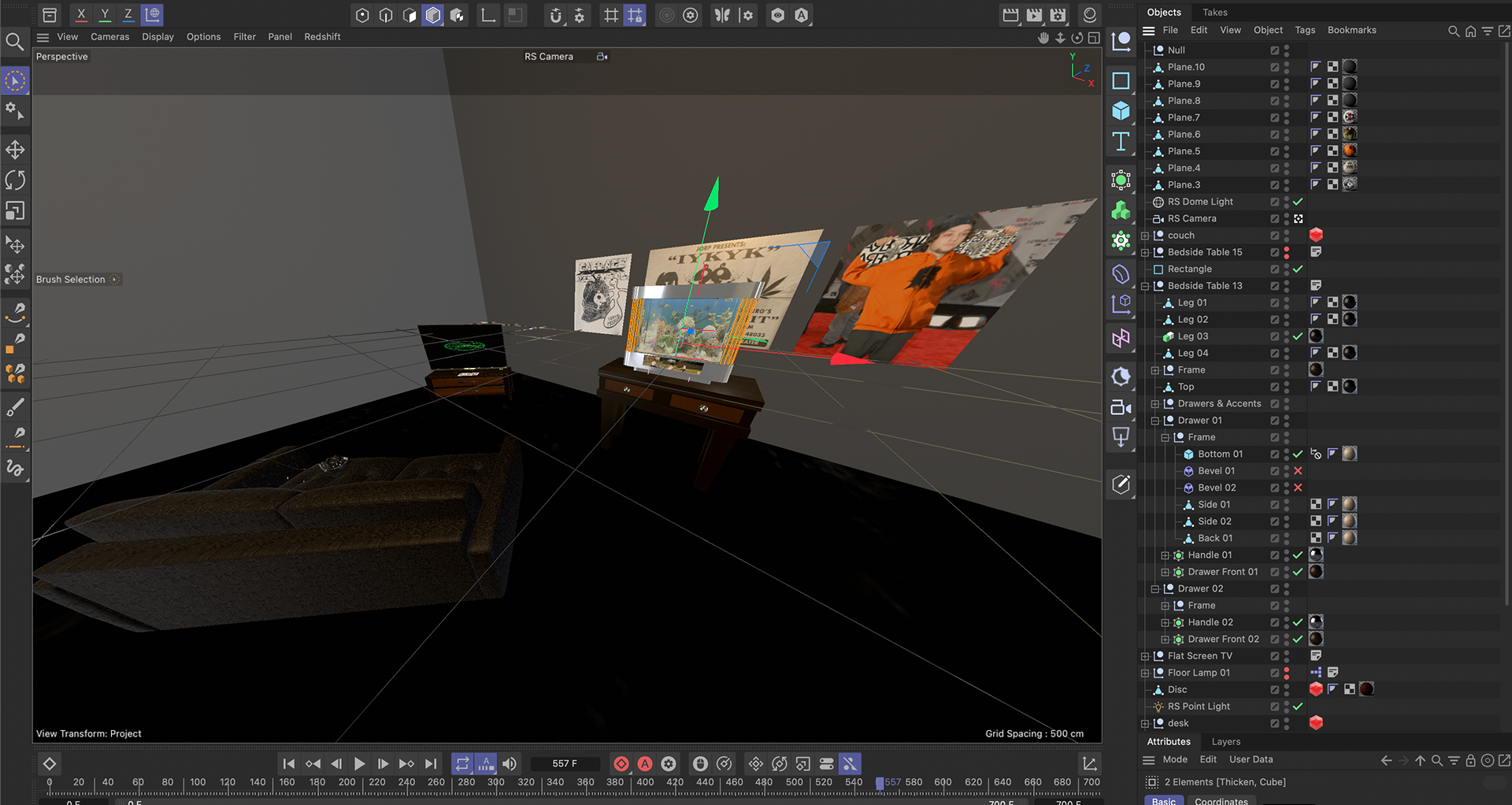Toggle world coordinate system button
Screen dimensions: 1512x805
152,14
